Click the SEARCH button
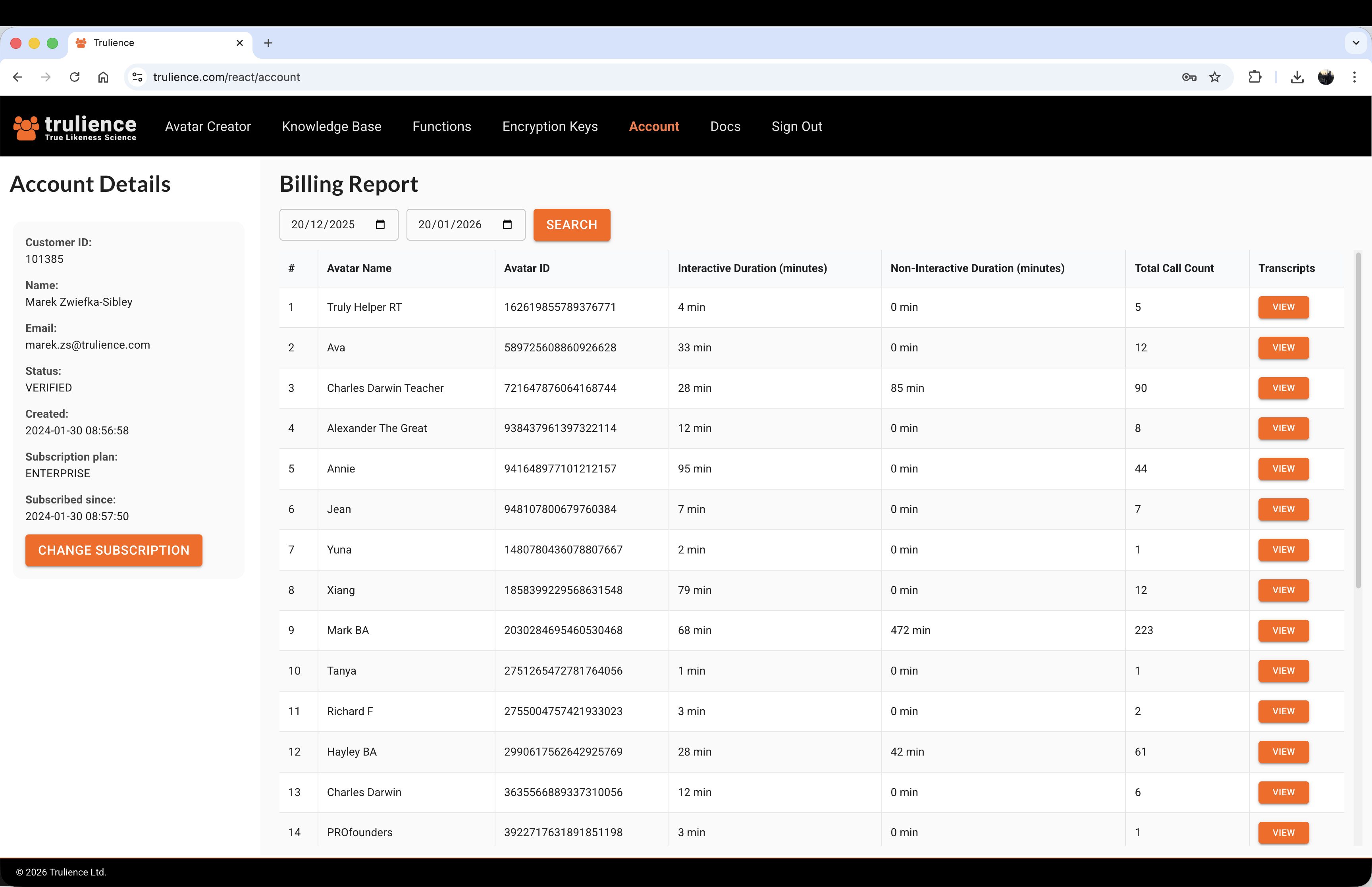This screenshot has width=1372, height=887. [x=571, y=225]
